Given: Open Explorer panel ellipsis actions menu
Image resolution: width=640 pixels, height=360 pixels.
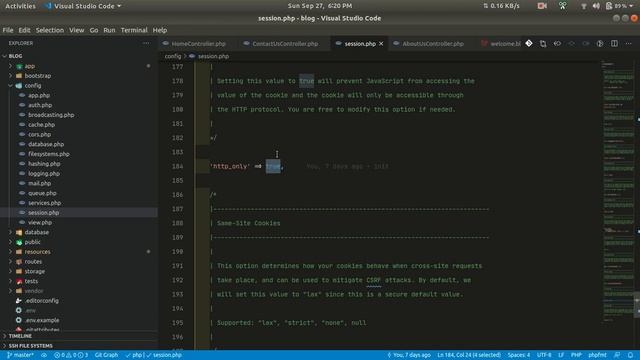Looking at the screenshot, I should [146, 43].
